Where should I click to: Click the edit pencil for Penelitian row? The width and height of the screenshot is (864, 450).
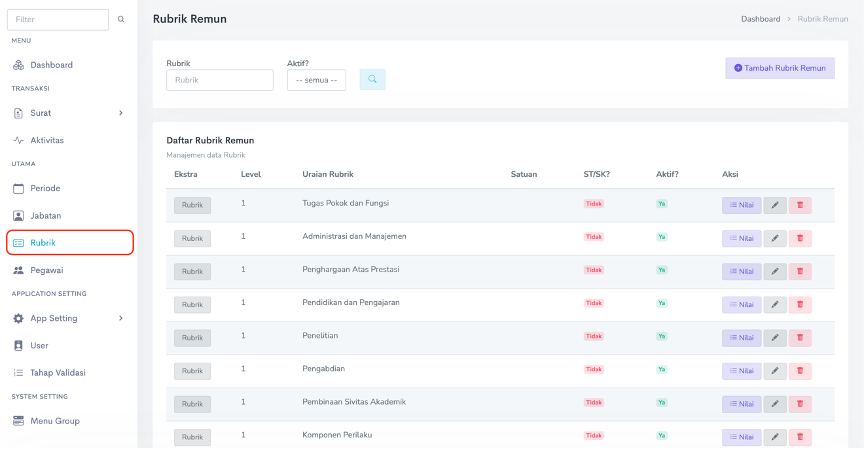pyautogui.click(x=775, y=338)
